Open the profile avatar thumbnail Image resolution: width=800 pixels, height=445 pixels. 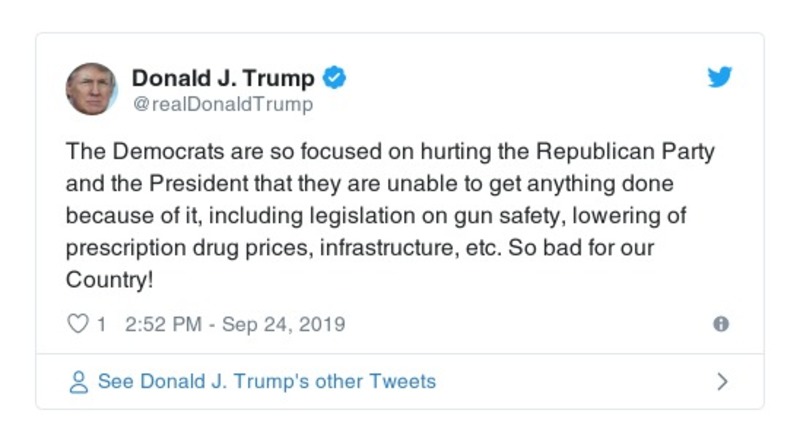tap(91, 88)
